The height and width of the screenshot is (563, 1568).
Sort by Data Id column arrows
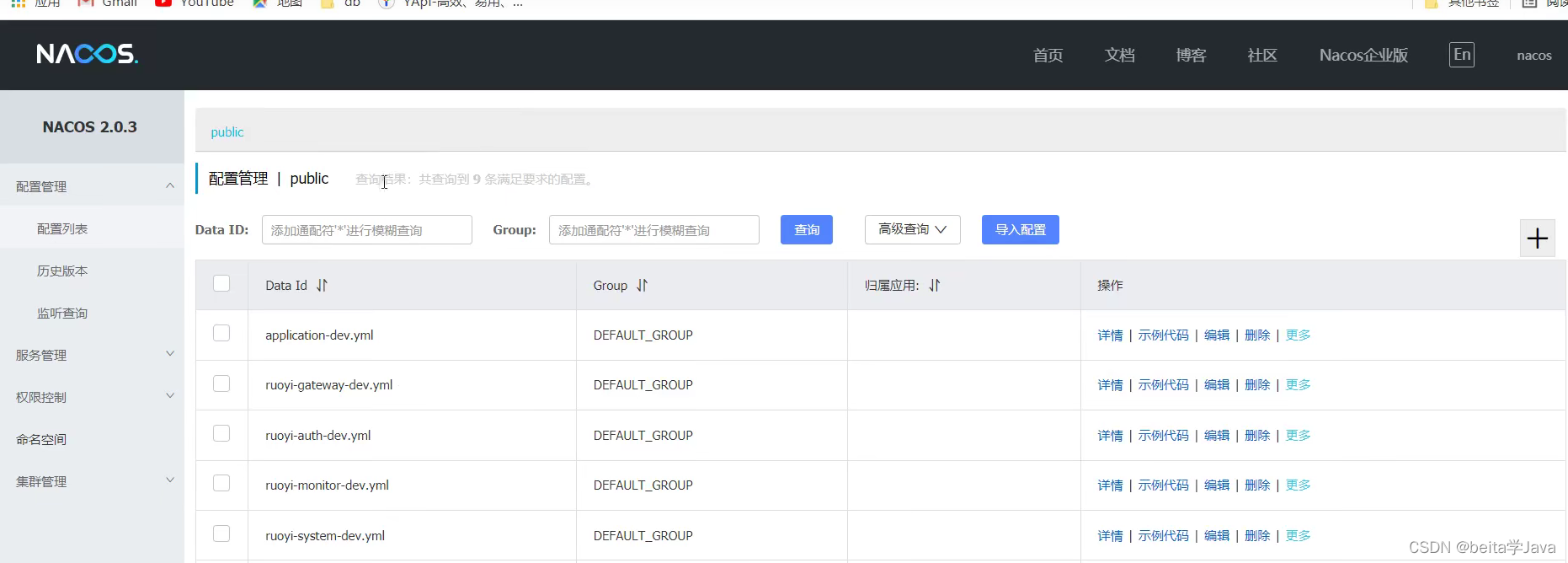tap(322, 286)
